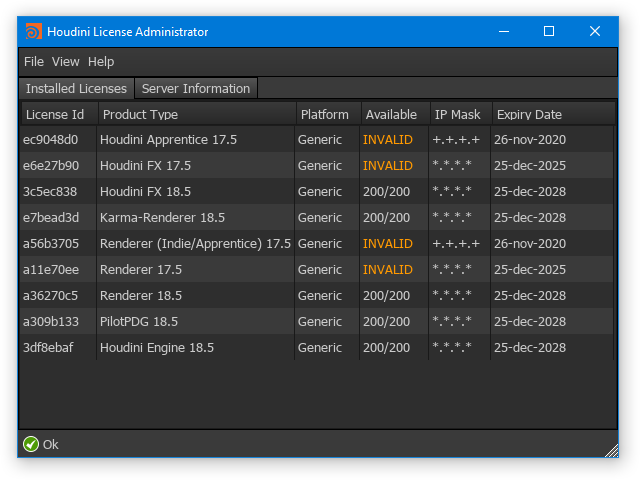Click PilotPDG 18.5 product entry
The image size is (640, 480).
click(x=139, y=322)
